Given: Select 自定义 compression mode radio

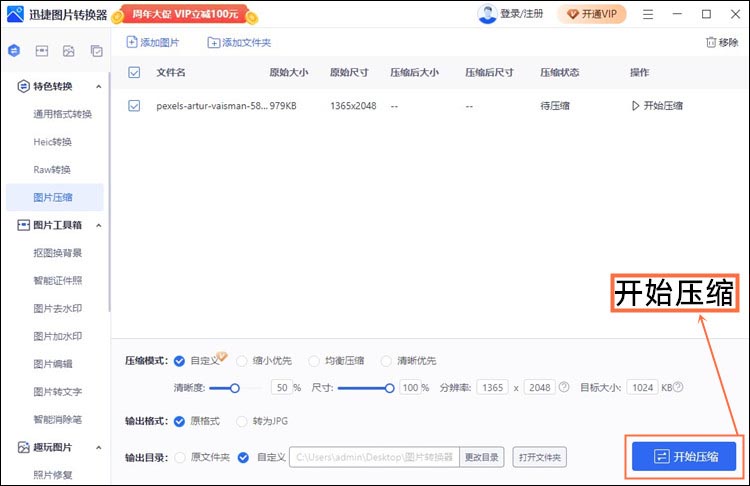Looking at the screenshot, I should [179, 361].
